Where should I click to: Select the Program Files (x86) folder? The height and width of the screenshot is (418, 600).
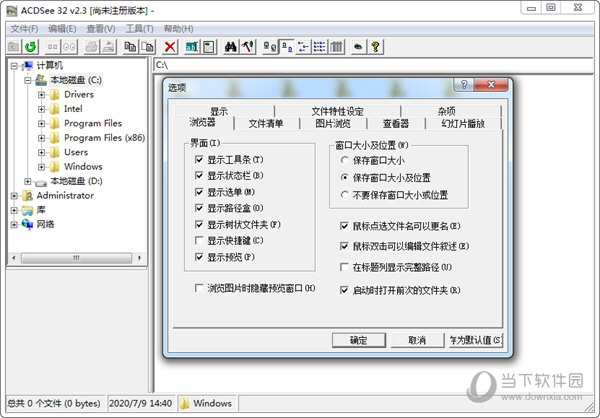pyautogui.click(x=104, y=138)
